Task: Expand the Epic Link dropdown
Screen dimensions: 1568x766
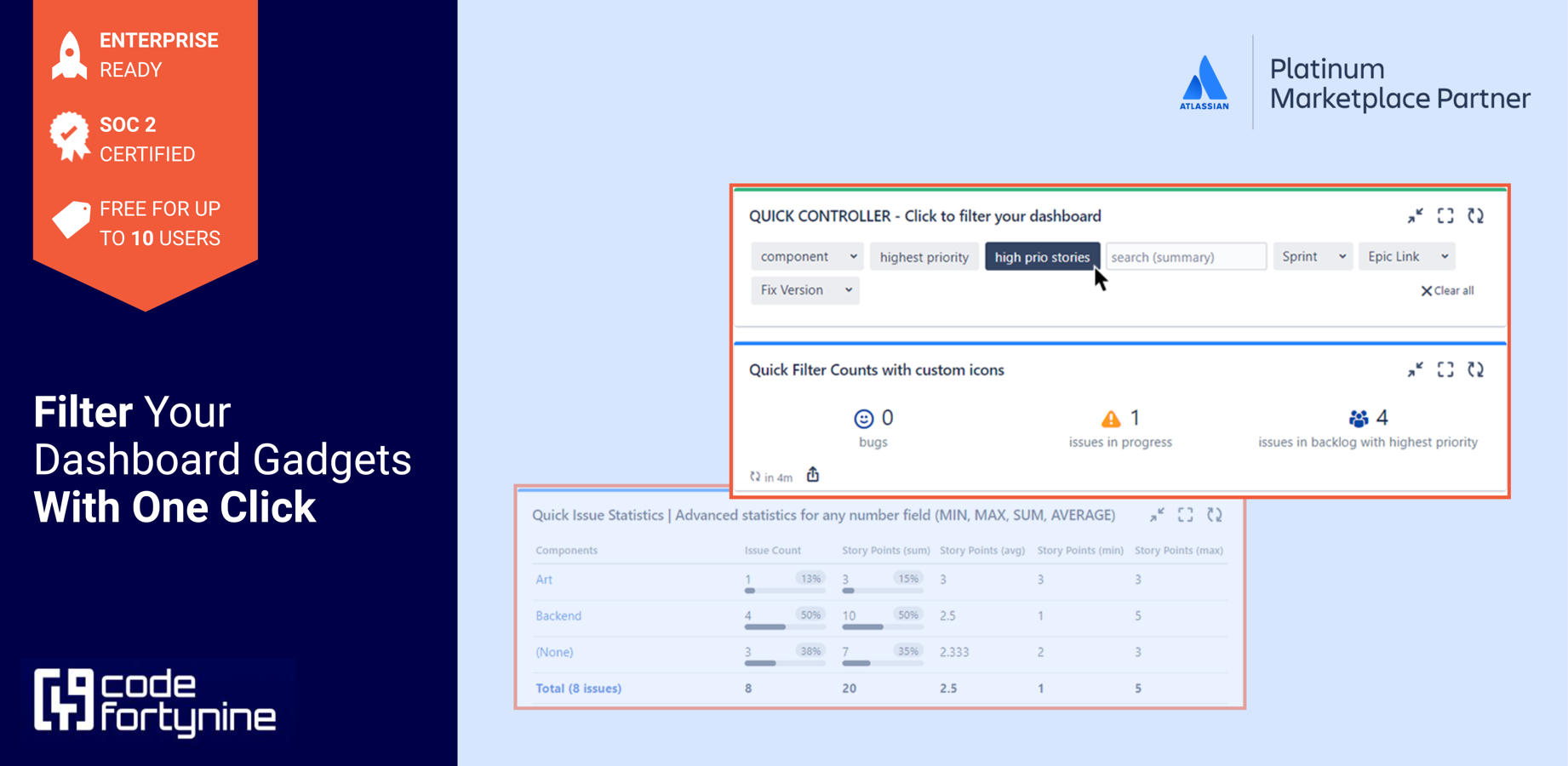Action: click(1406, 256)
